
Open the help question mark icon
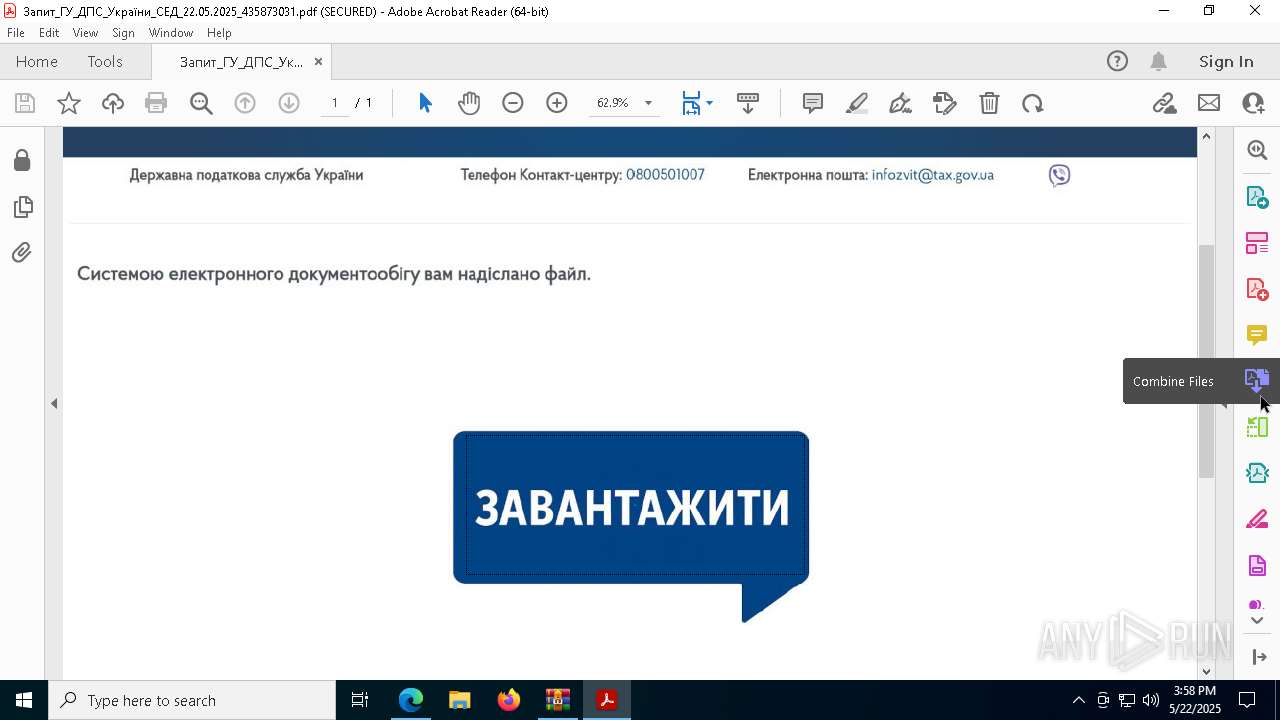click(x=1117, y=62)
